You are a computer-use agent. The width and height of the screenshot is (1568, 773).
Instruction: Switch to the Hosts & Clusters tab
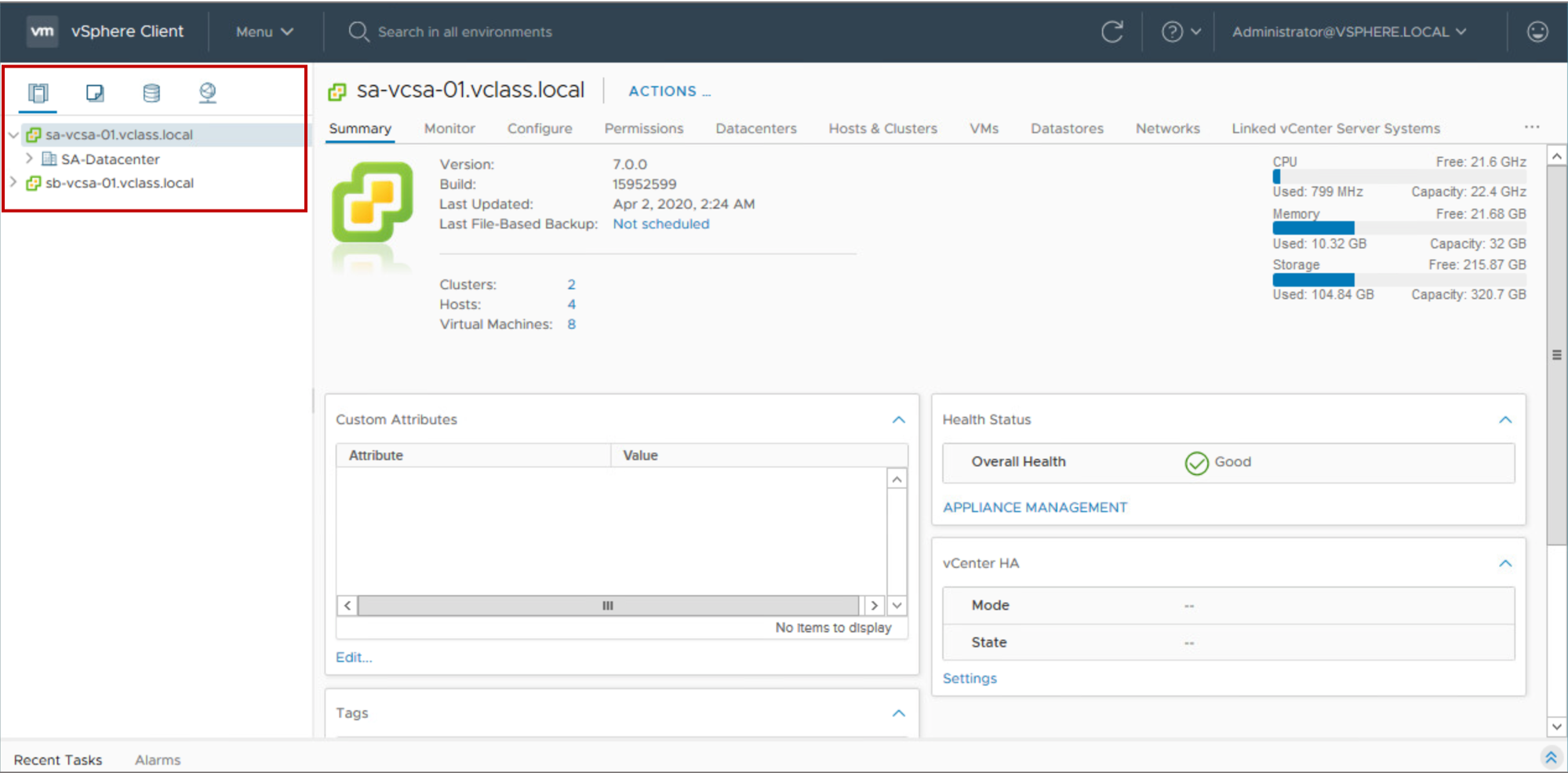click(x=883, y=129)
